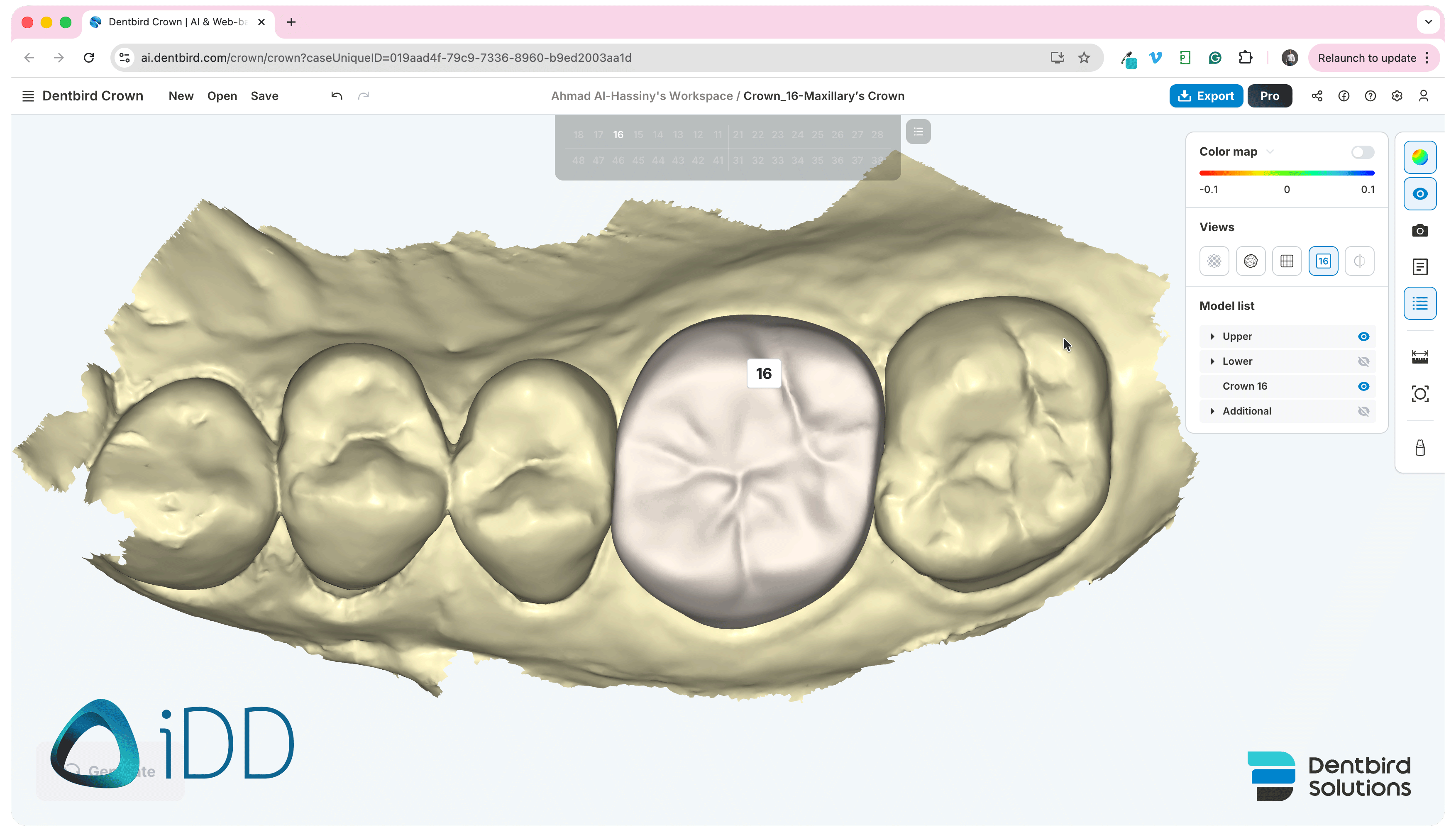Hide the Upper model with eye icon

click(1363, 337)
